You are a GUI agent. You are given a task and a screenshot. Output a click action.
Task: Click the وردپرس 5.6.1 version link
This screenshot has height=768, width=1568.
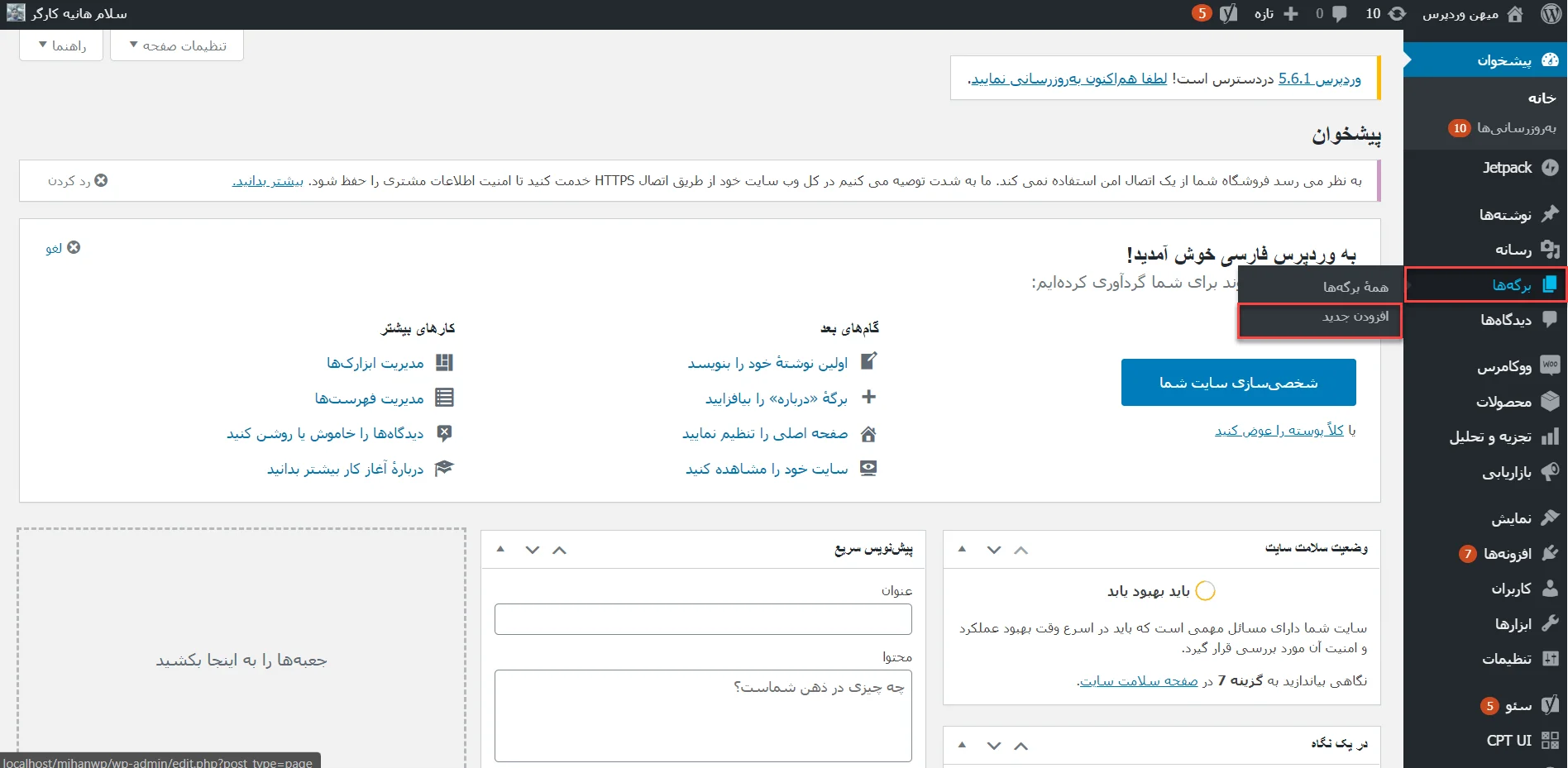point(1320,79)
